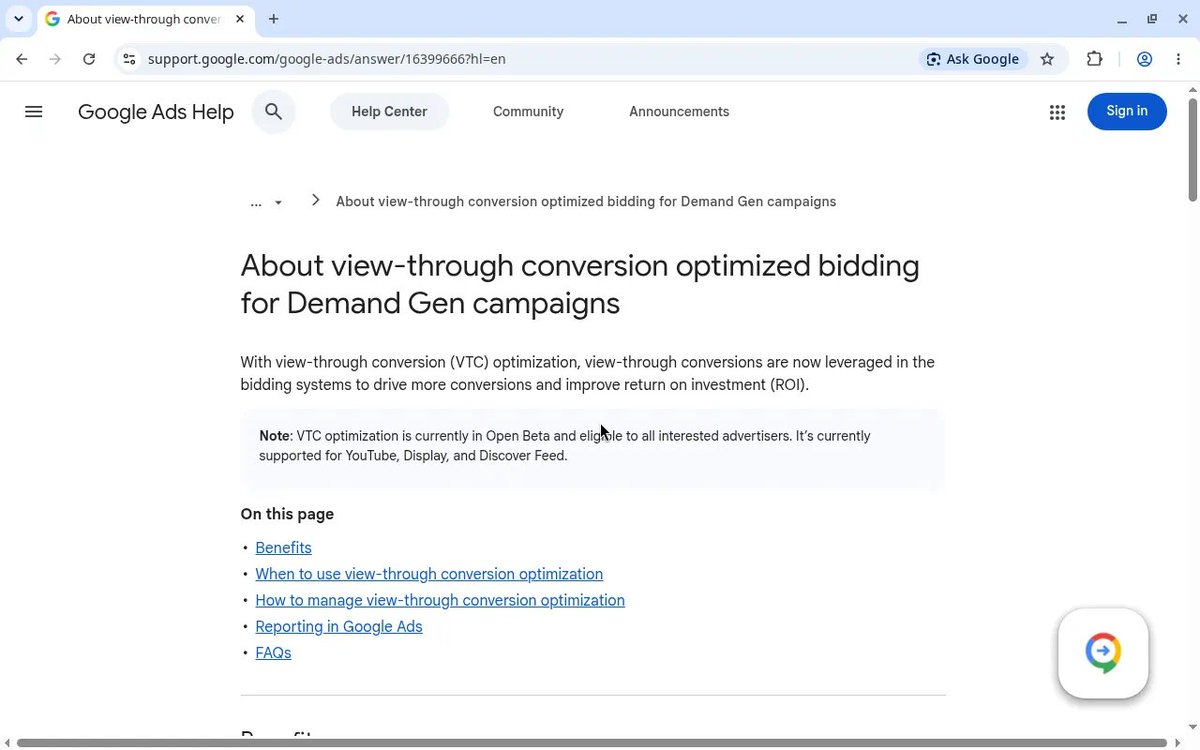The image size is (1200, 750).
Task: Click the horizontal page scrollbar
Action: pos(592,743)
